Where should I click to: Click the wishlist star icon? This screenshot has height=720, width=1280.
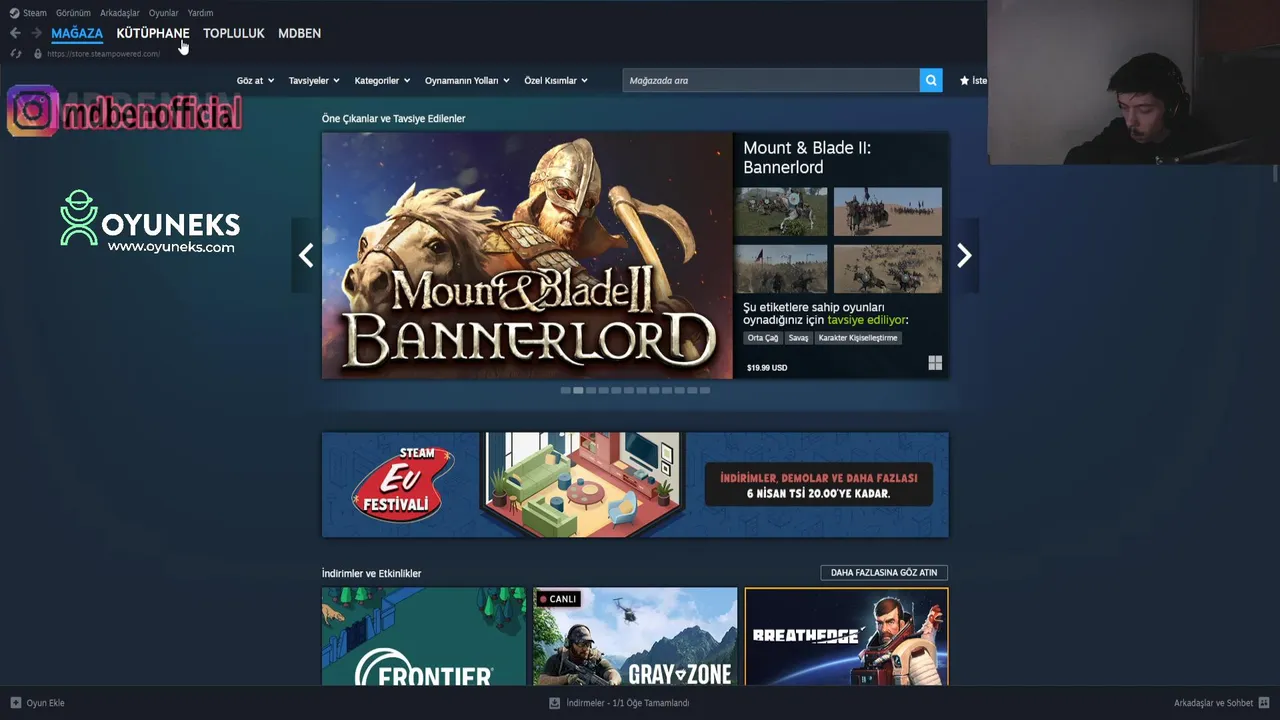click(x=964, y=80)
